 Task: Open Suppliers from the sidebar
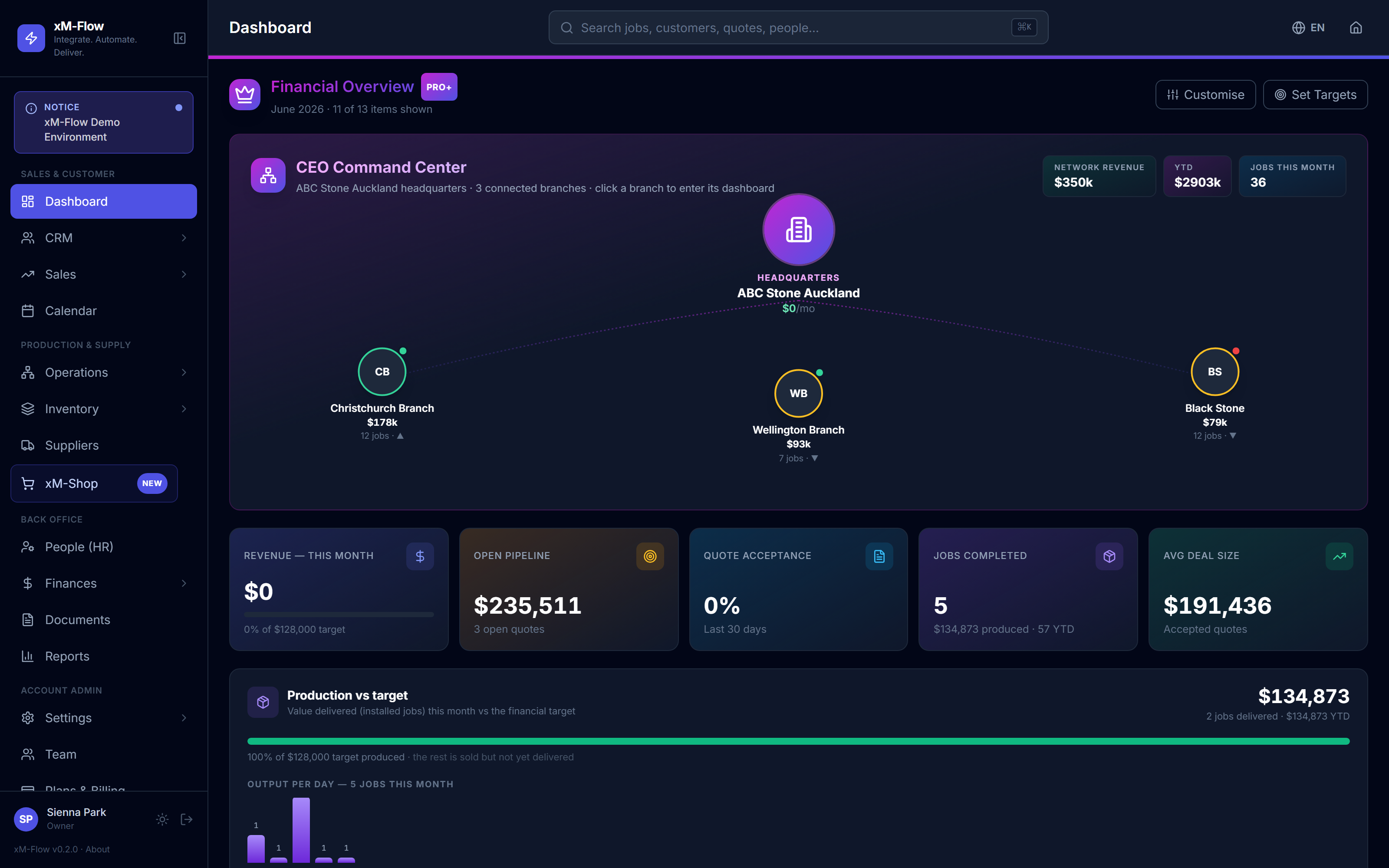[x=103, y=445]
